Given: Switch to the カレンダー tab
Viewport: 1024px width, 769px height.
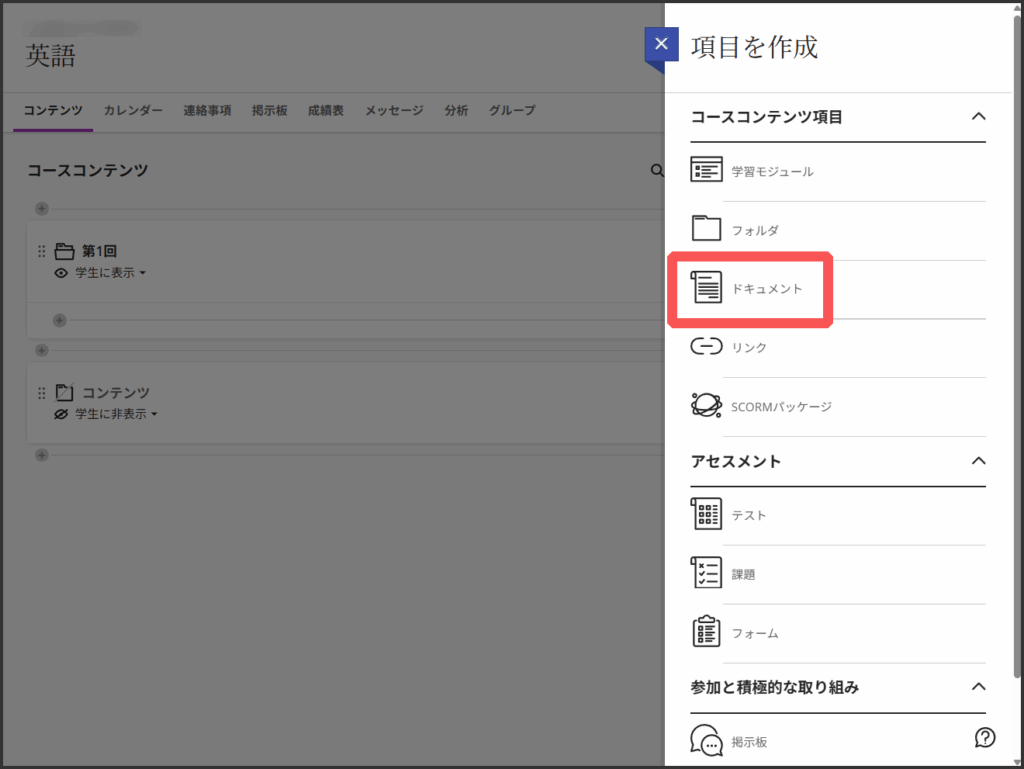Looking at the screenshot, I should [x=133, y=111].
